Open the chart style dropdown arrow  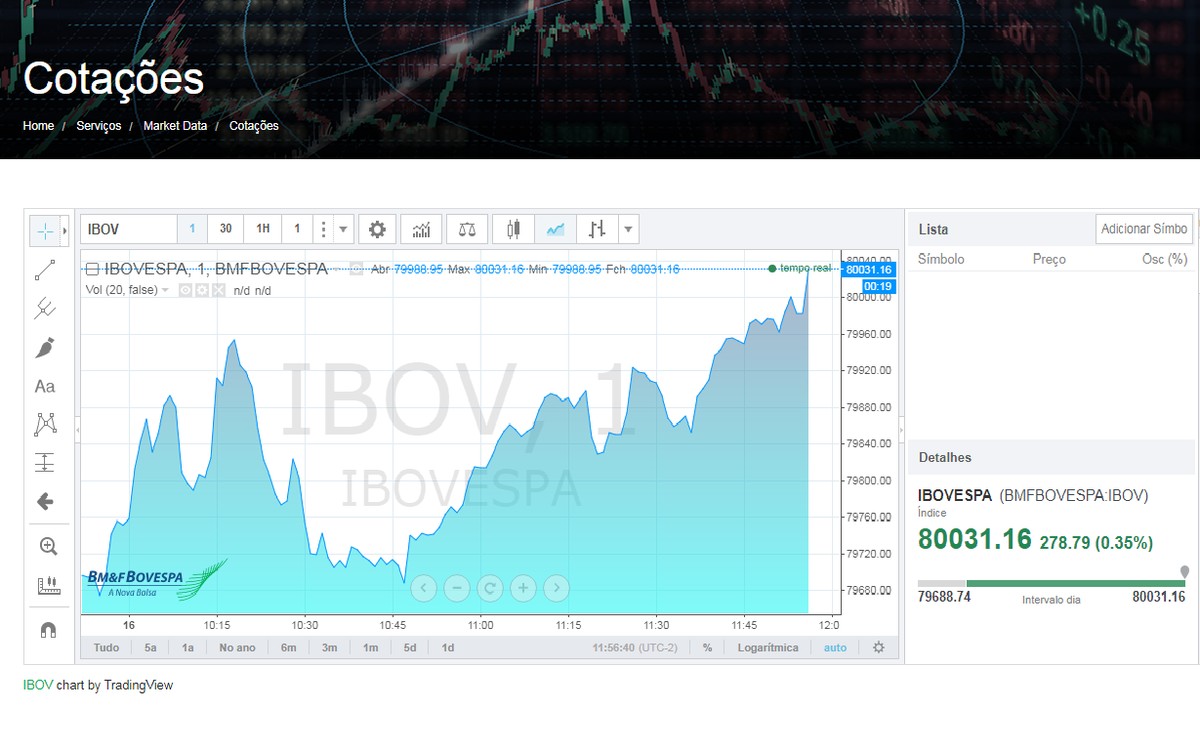627,229
